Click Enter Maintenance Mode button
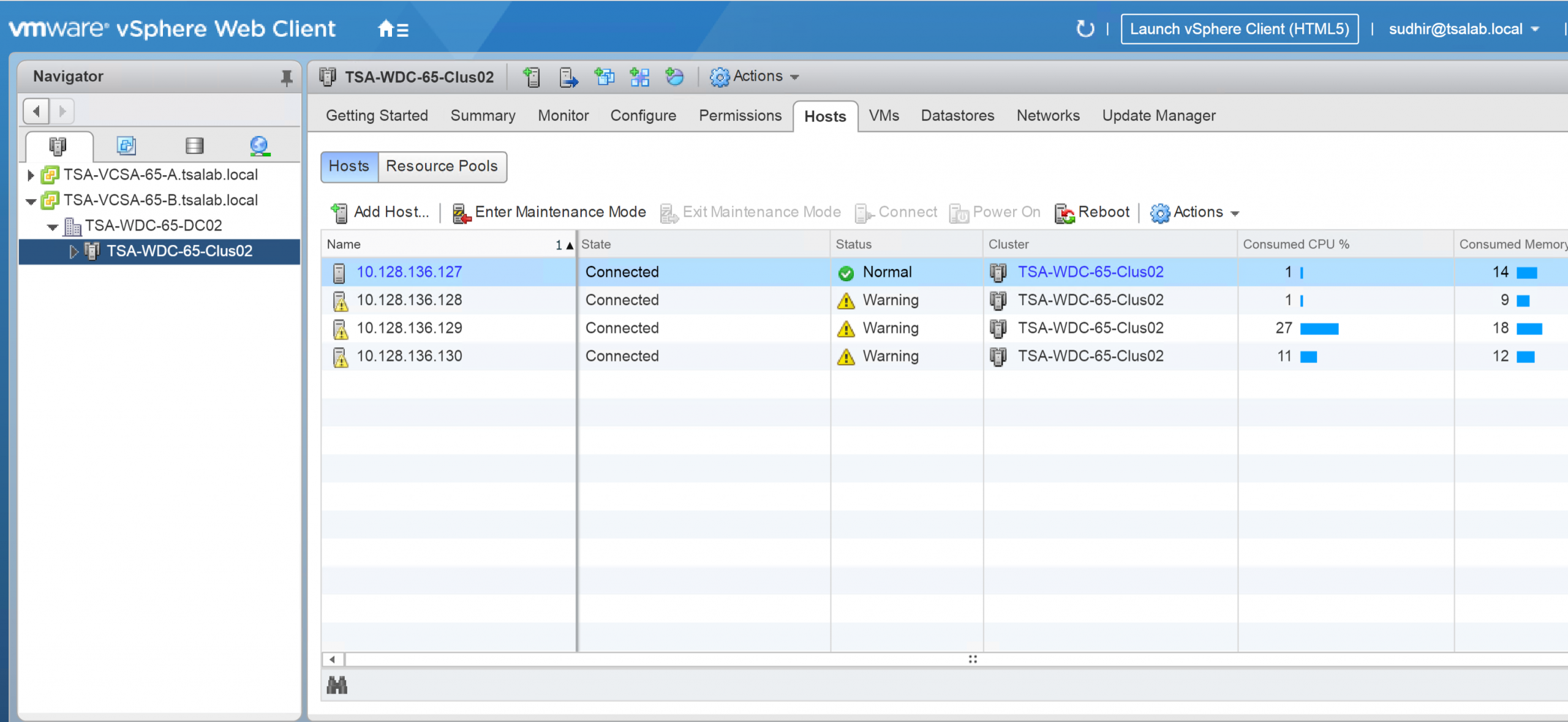This screenshot has width=1568, height=722. tap(549, 212)
